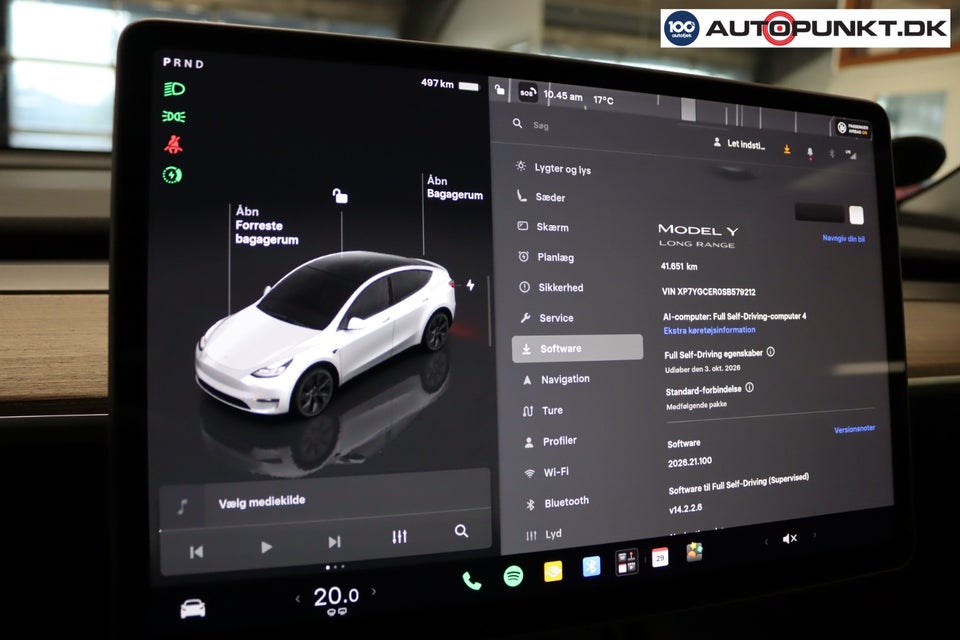The height and width of the screenshot is (640, 960).
Task: Open Wi-Fi settings
Action: coord(547,472)
